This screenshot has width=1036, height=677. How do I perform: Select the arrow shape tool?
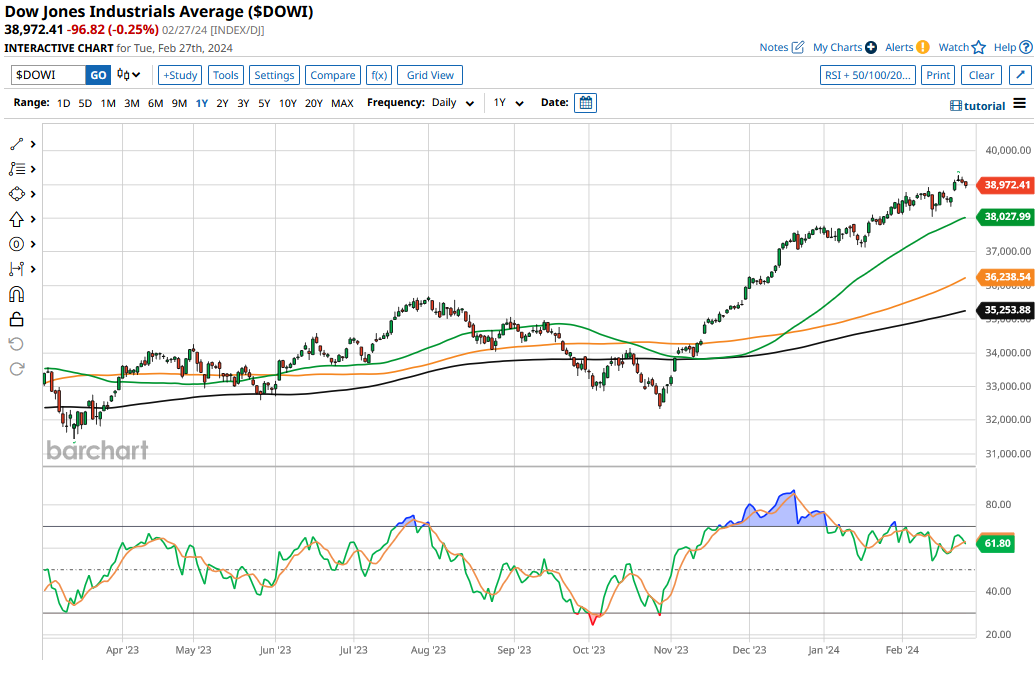[x=16, y=219]
